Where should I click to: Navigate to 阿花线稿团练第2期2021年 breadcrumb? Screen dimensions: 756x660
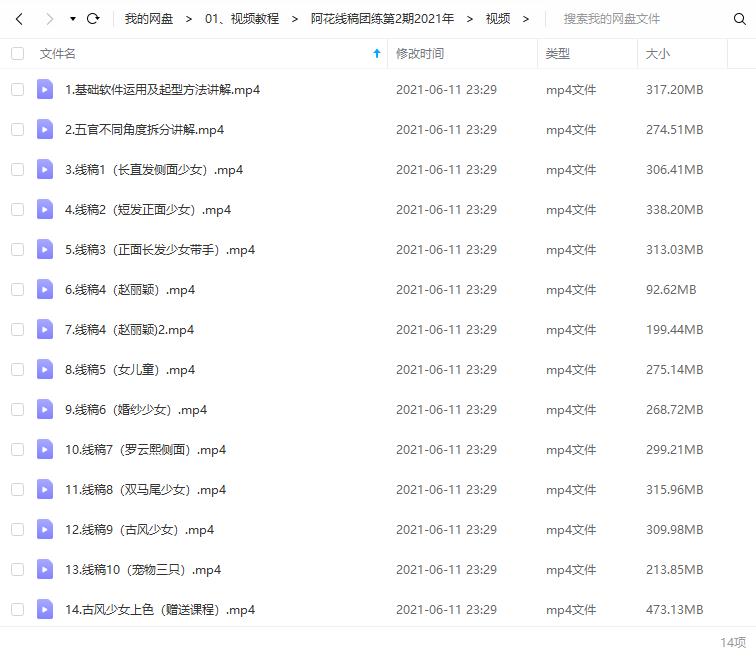(382, 19)
